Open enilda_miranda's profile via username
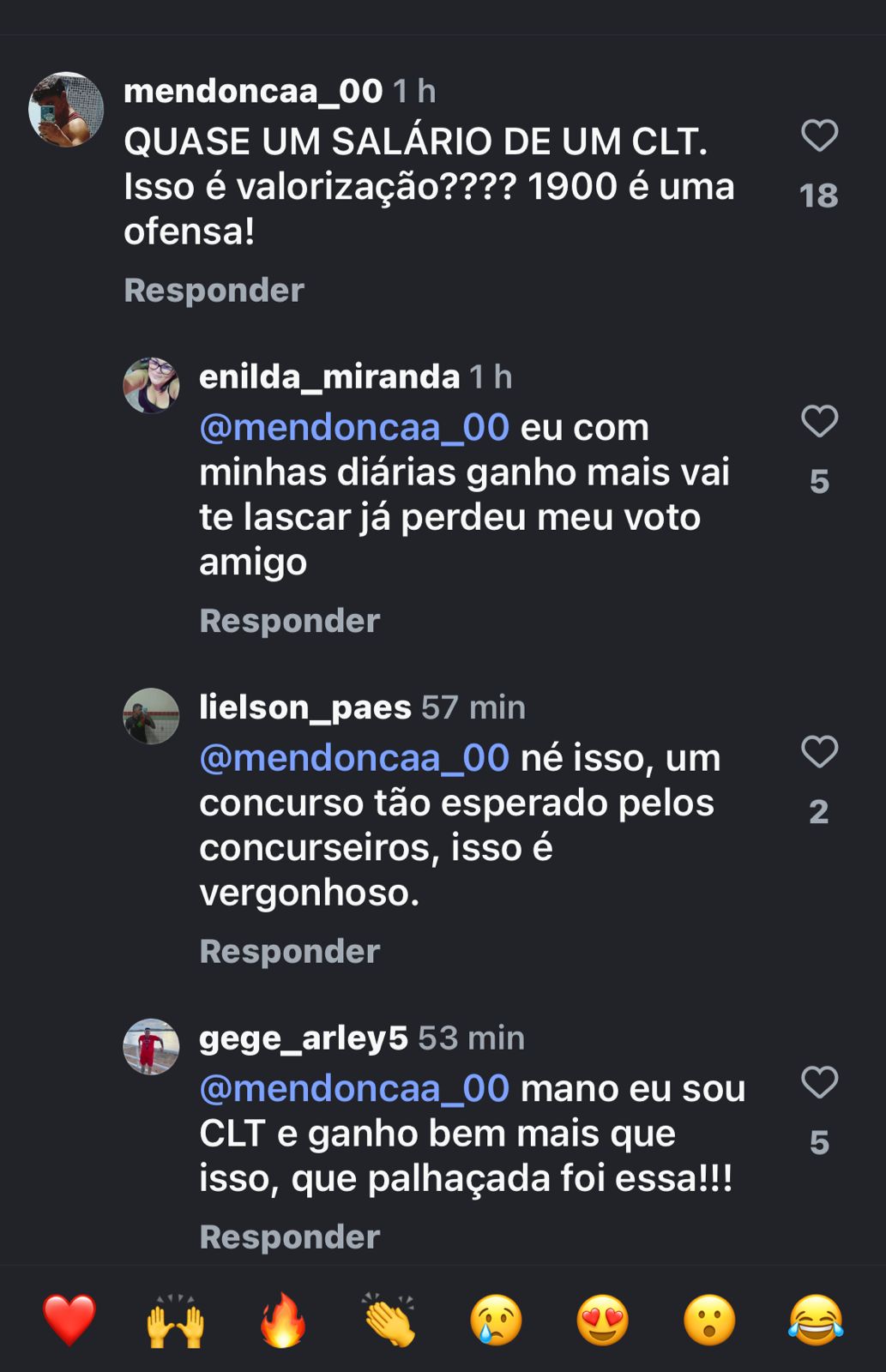 coord(329,376)
